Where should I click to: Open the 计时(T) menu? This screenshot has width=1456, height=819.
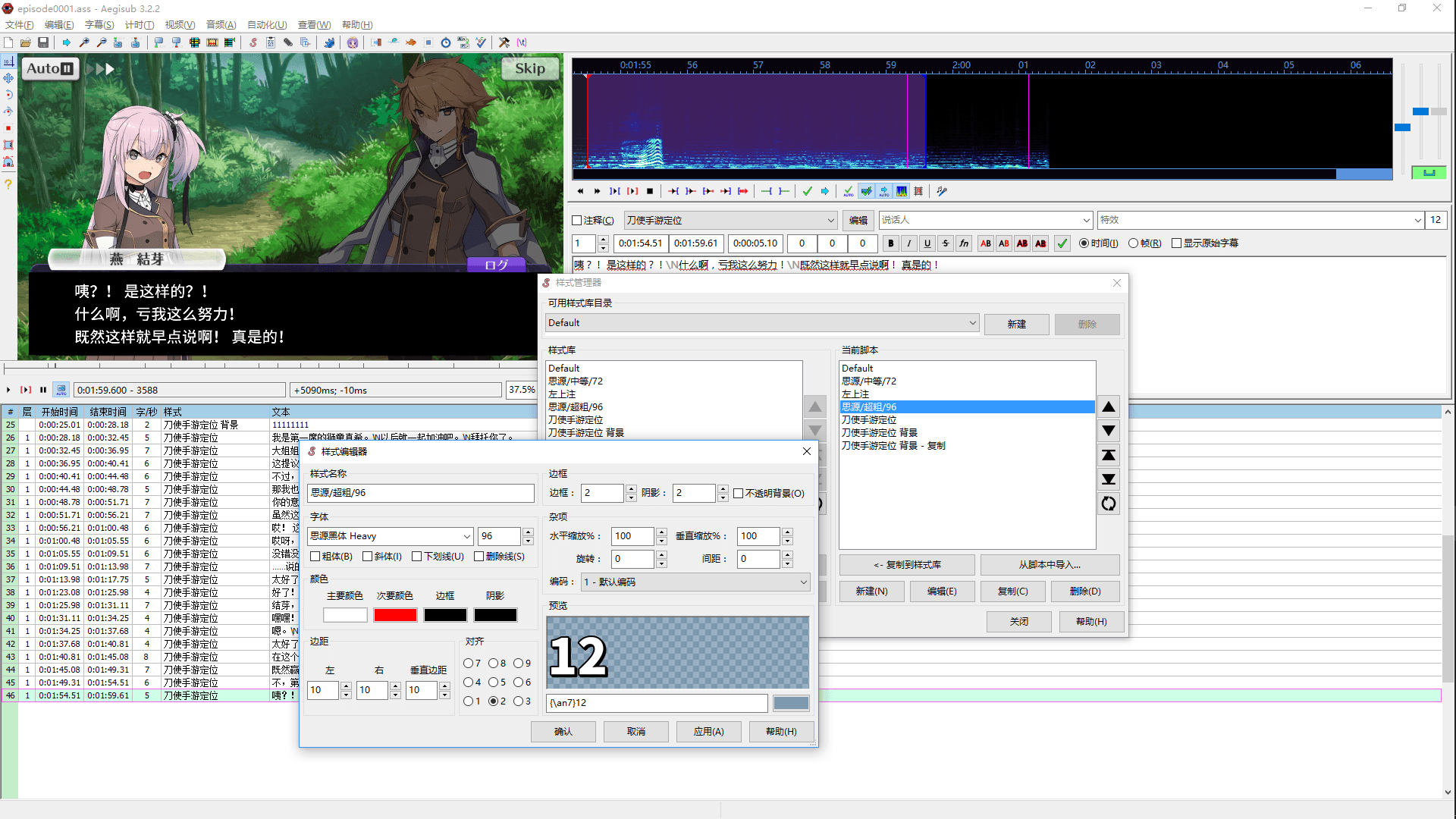140,25
